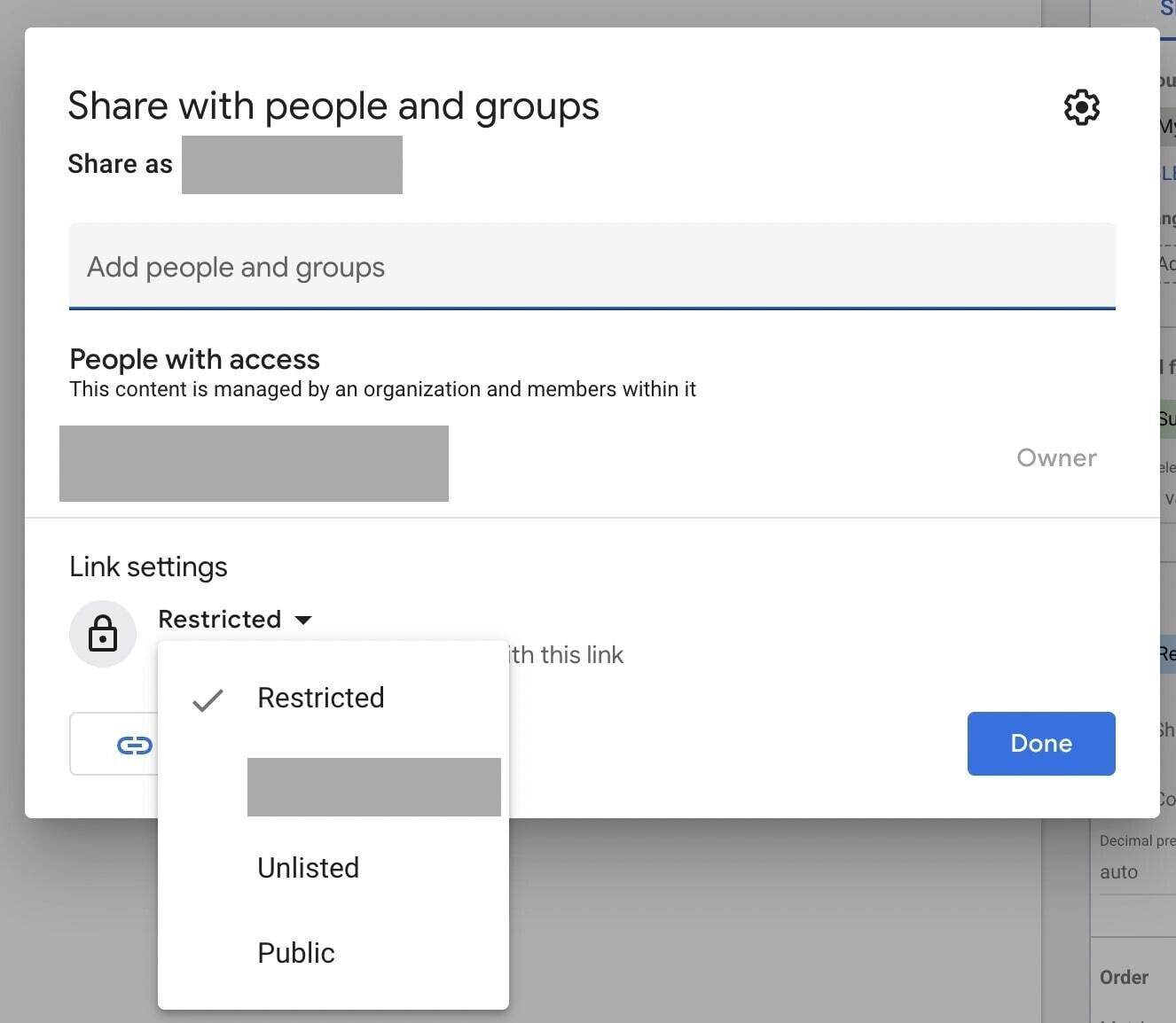Expand the Restricted link access dropdown arrow

[x=303, y=620]
